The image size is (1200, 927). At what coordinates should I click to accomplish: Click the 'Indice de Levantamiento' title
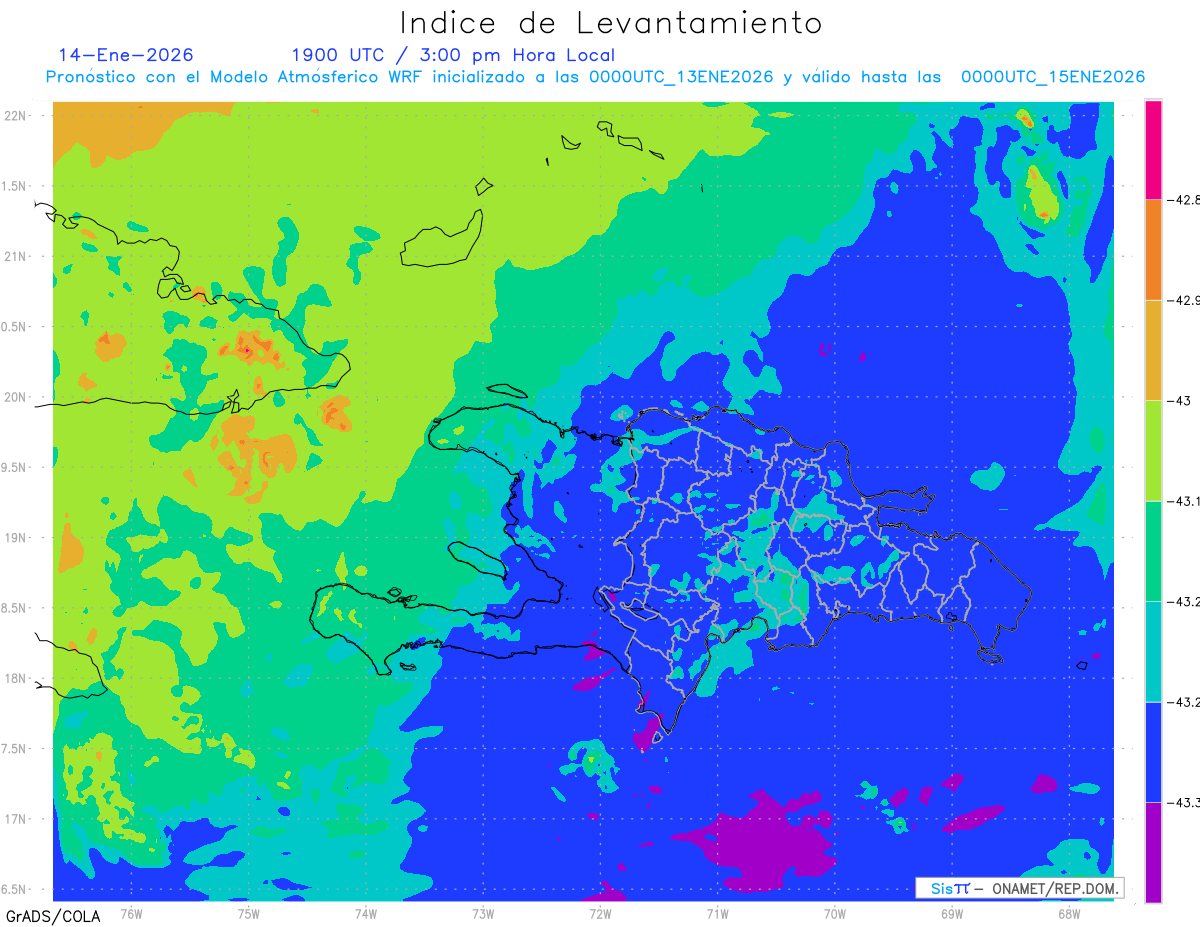point(611,22)
